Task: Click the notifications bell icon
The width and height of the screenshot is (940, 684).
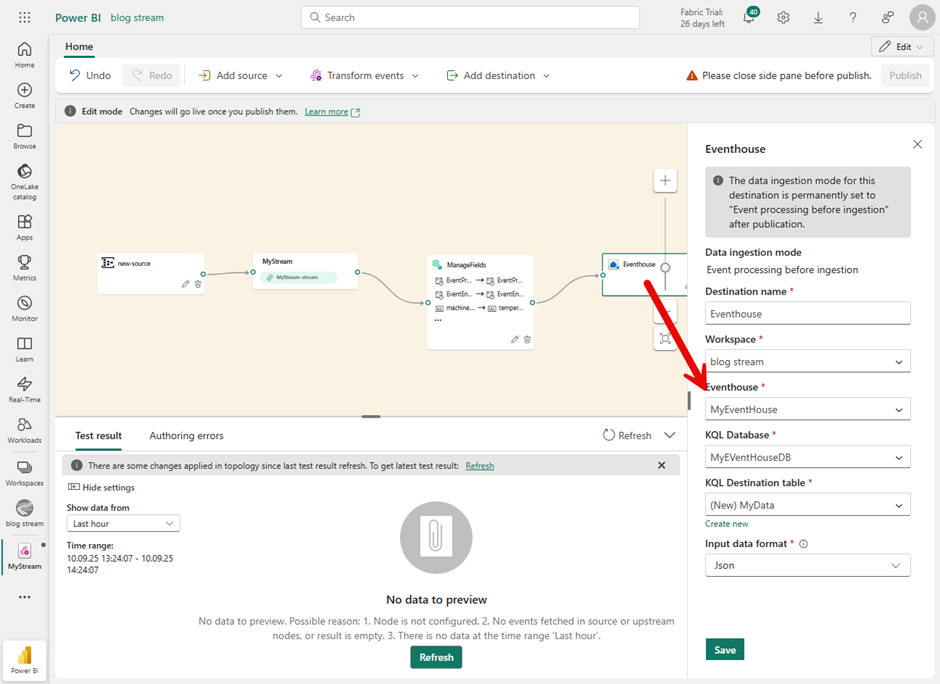Action: point(748,18)
